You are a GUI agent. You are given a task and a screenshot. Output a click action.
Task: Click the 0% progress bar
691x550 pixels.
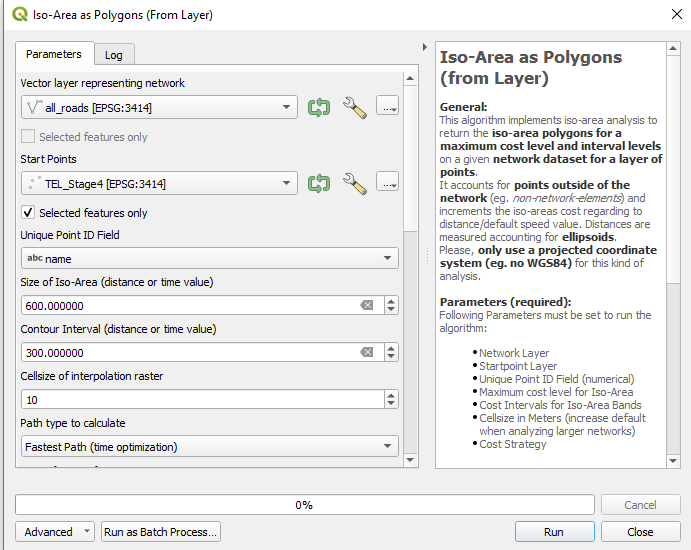[304, 505]
